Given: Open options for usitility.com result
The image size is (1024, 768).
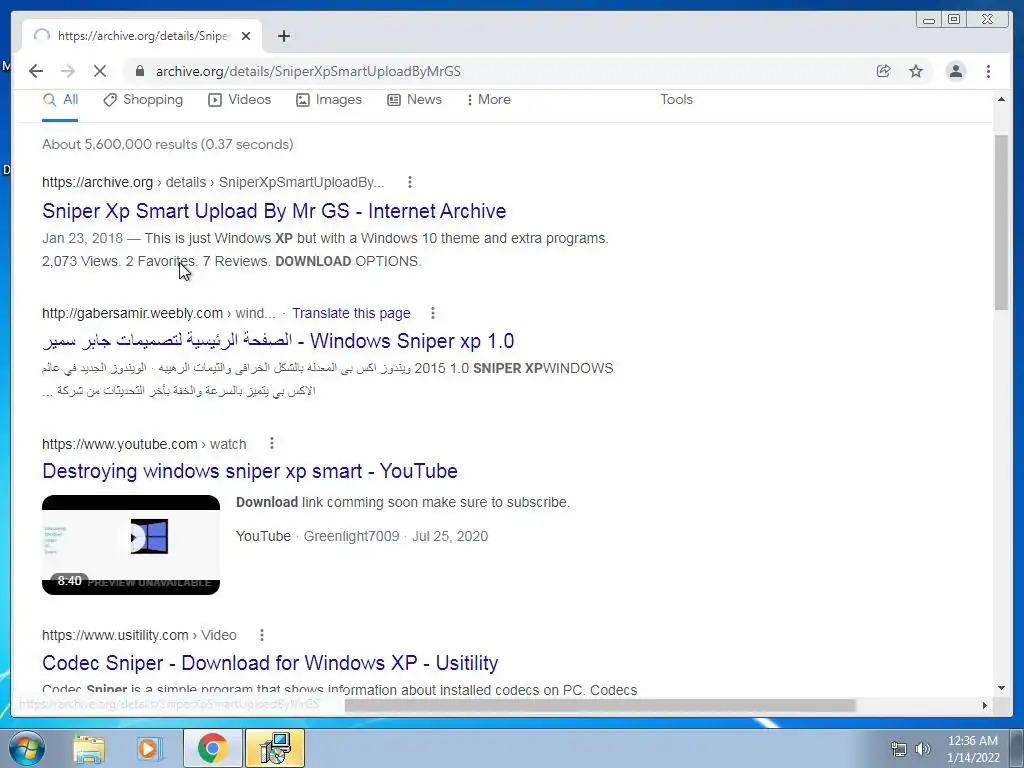Looking at the screenshot, I should point(261,635).
